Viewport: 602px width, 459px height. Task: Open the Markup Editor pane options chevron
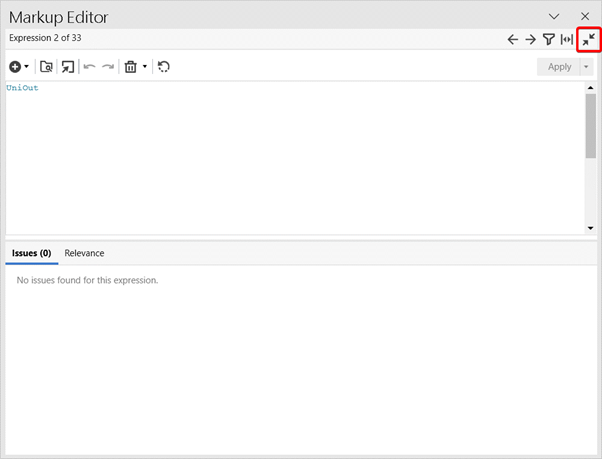[554, 17]
